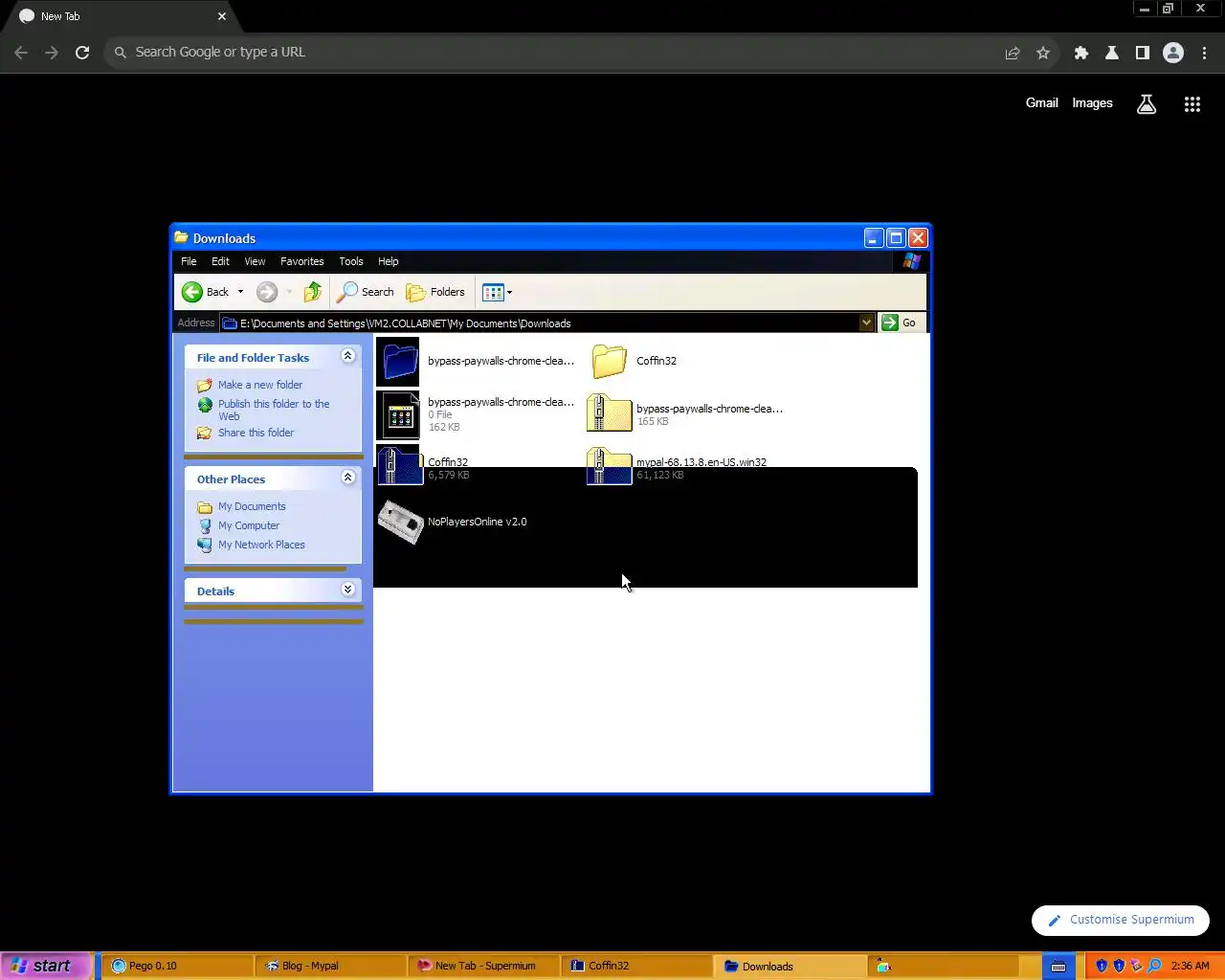The image size is (1225, 980).
Task: Open the Windows start button
Action: [x=45, y=966]
